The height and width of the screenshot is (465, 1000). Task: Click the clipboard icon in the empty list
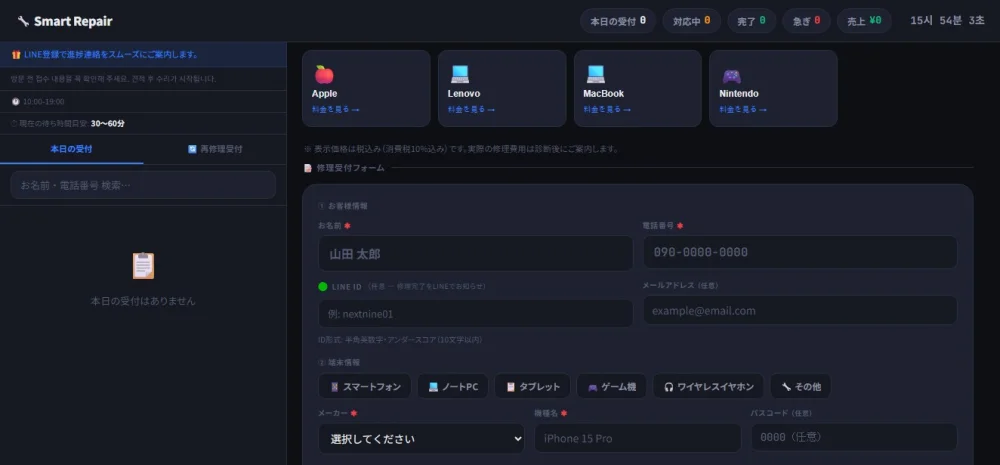(143, 265)
